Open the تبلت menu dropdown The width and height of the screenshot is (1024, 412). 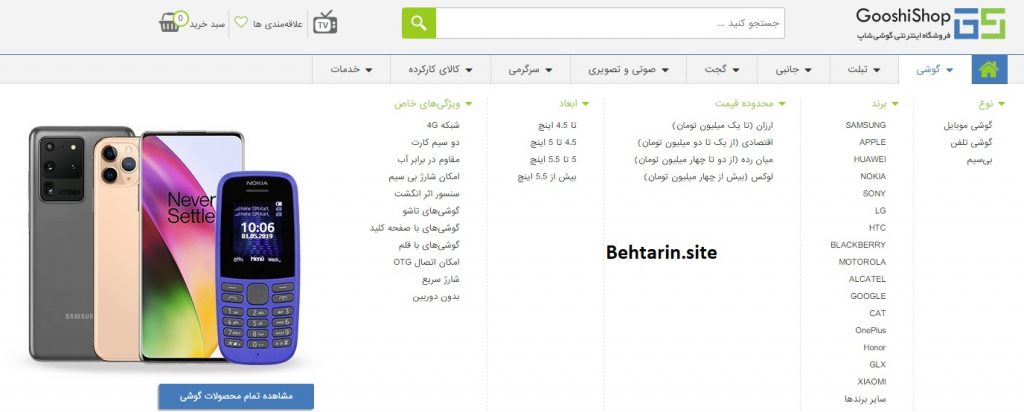863,69
